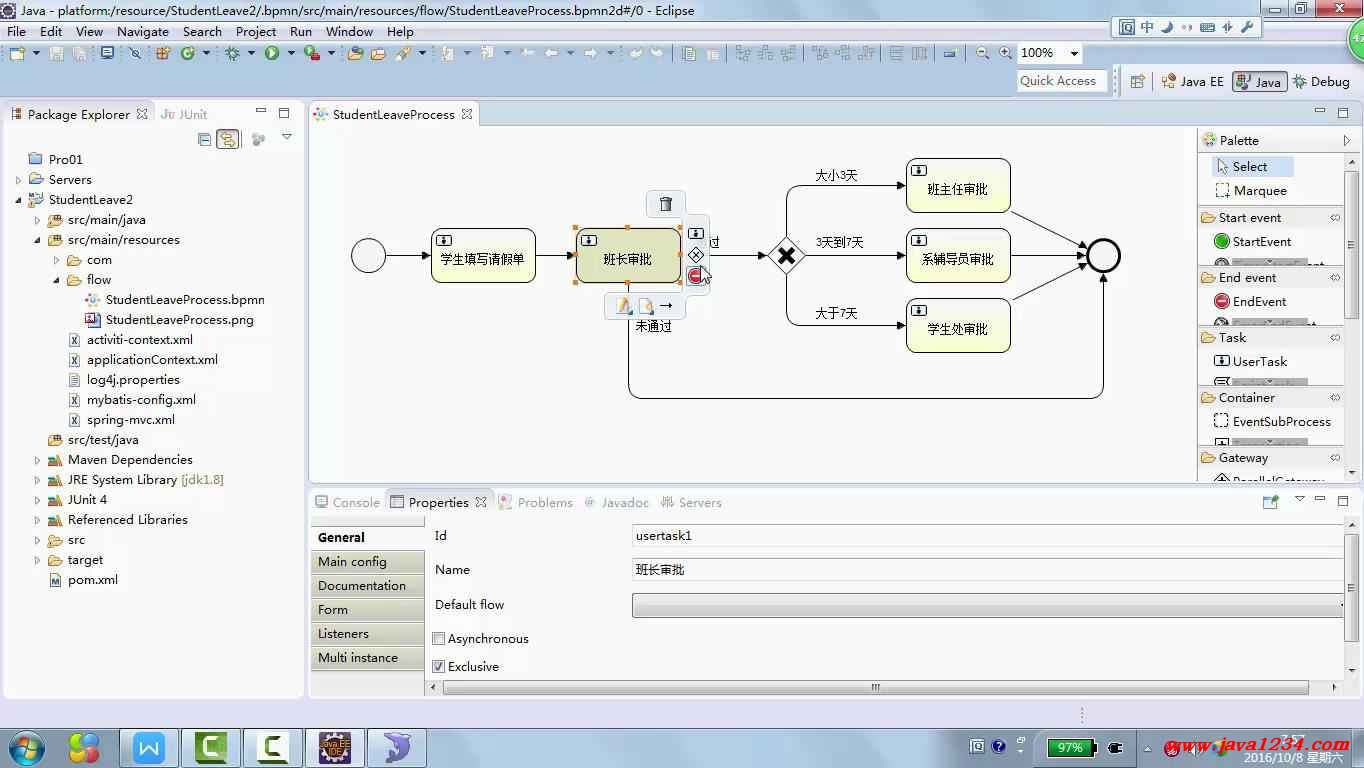
Task: Toggle the Asynchronous checkbox
Action: (438, 638)
